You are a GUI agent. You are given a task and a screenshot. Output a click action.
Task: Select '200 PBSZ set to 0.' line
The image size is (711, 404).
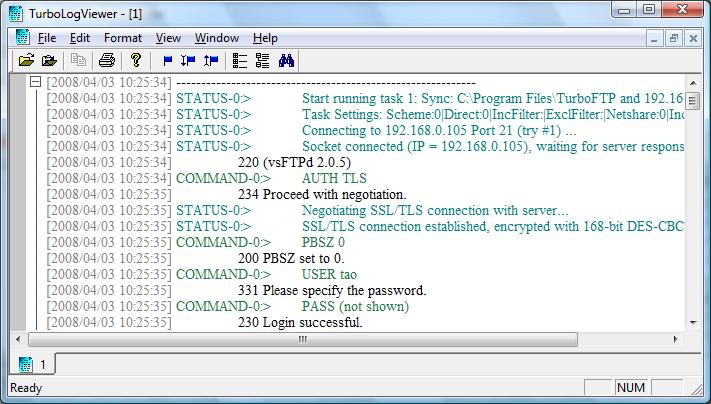[291, 258]
